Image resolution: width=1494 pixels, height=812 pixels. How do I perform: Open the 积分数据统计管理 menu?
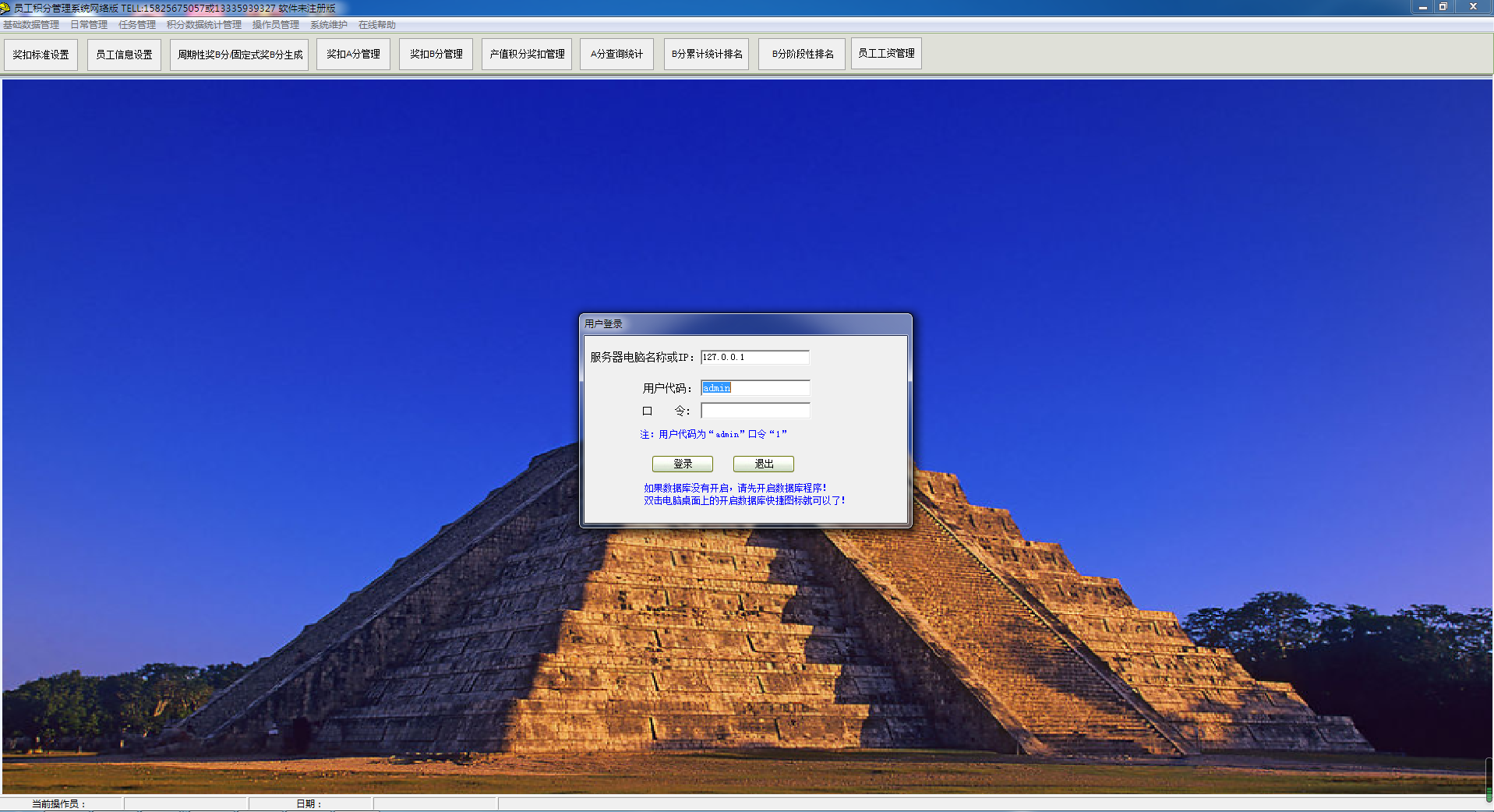click(204, 25)
